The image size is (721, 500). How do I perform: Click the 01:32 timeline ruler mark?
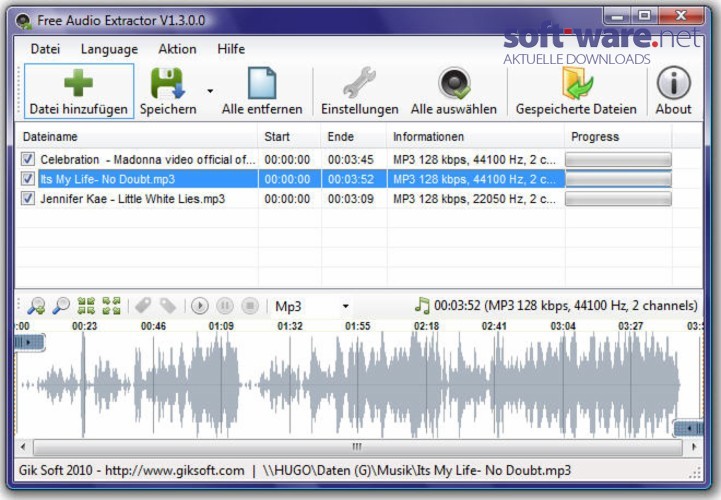[x=290, y=326]
